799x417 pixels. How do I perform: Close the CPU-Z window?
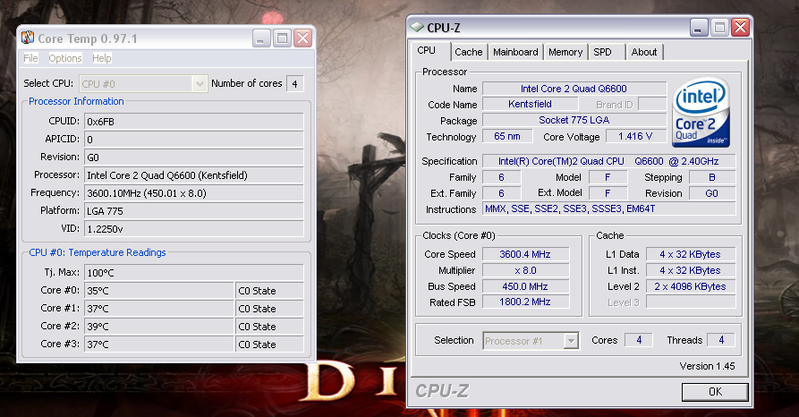tap(740, 27)
